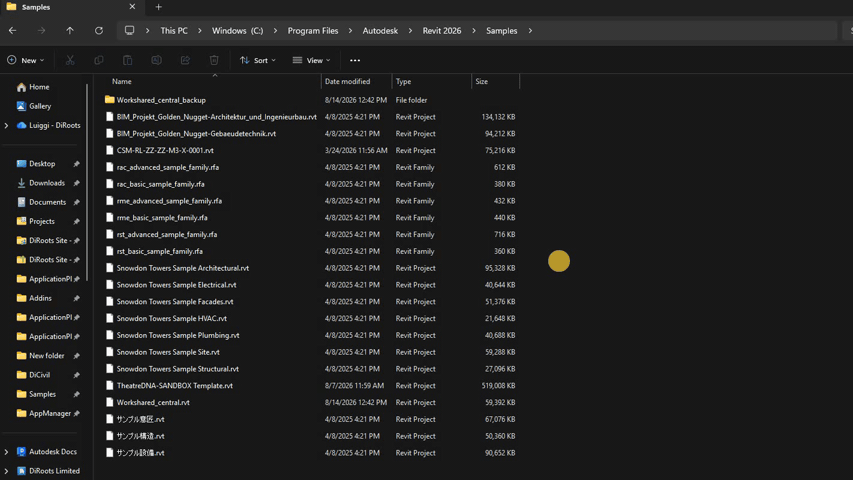Screen dimensions: 853x480
Task: Click chevron after Revit 2026 in path
Action: [474, 31]
